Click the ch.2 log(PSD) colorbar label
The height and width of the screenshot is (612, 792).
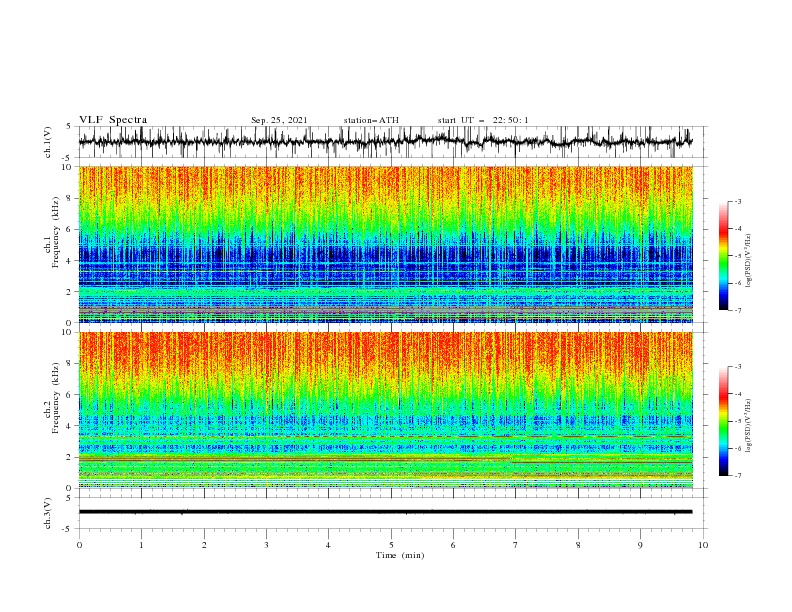[x=748, y=426]
